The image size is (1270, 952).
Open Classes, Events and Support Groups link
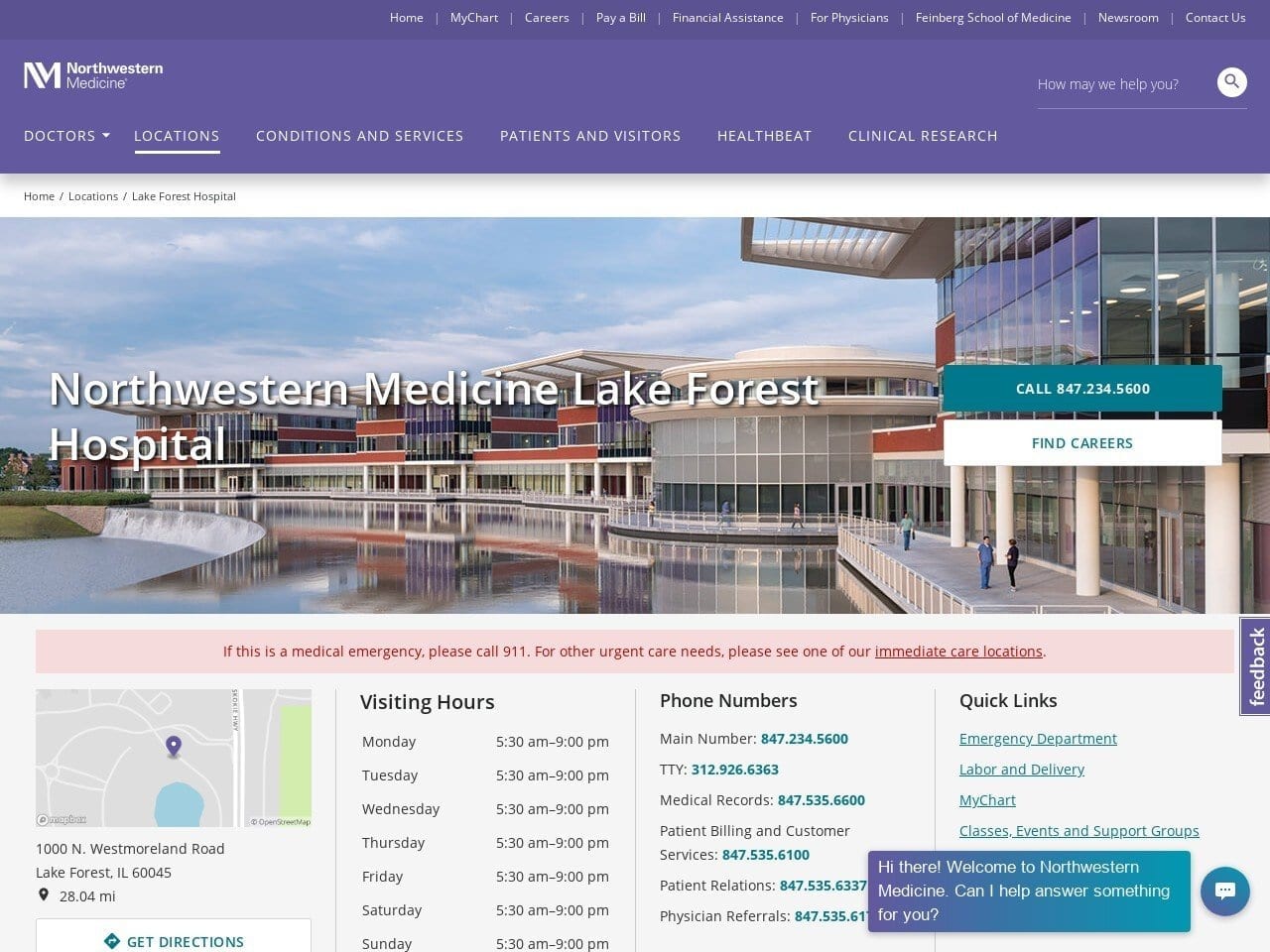click(1079, 831)
